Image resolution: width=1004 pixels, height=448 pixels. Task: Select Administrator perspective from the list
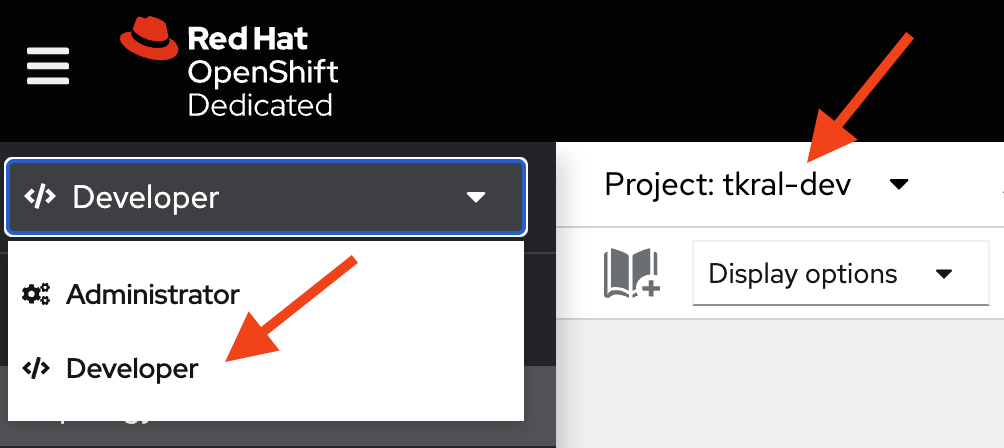coord(153,295)
